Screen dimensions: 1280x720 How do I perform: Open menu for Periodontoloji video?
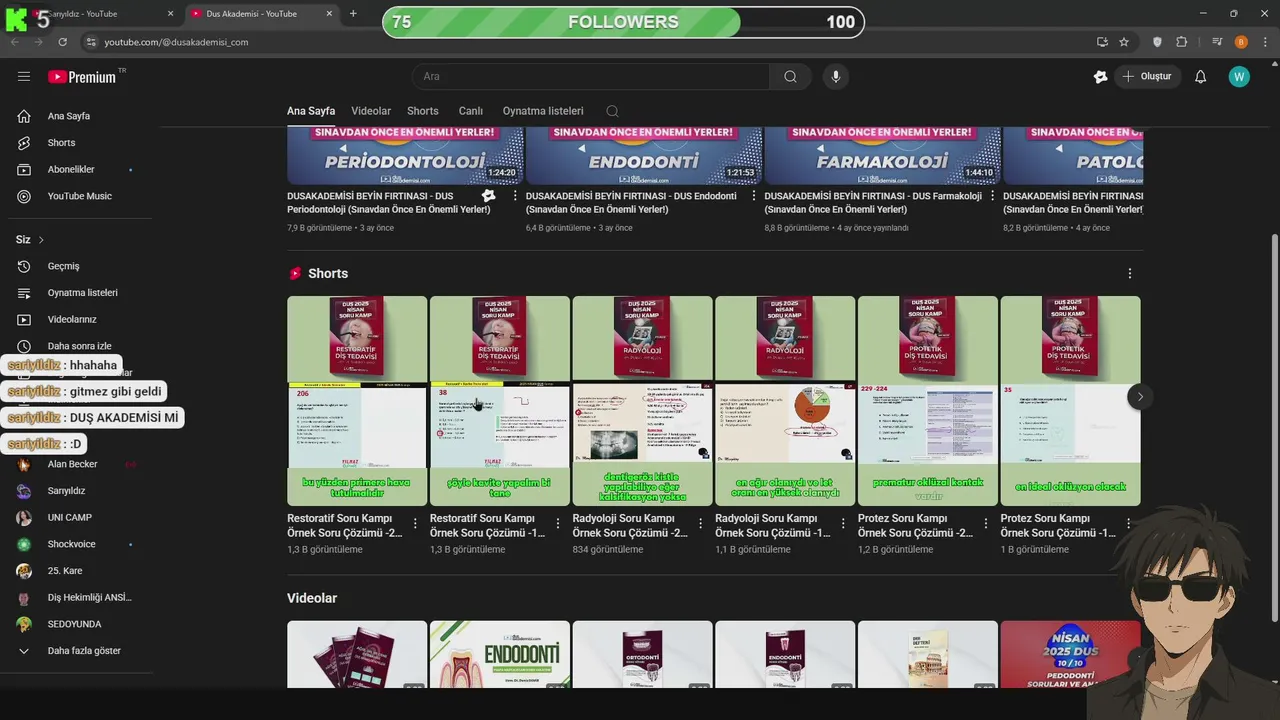click(515, 196)
